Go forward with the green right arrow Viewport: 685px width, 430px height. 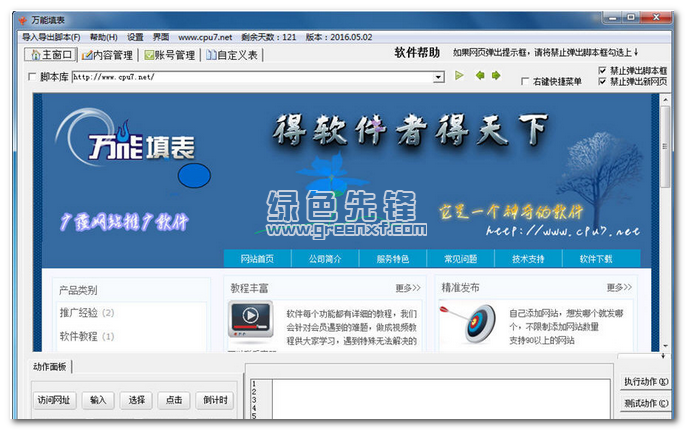point(496,76)
